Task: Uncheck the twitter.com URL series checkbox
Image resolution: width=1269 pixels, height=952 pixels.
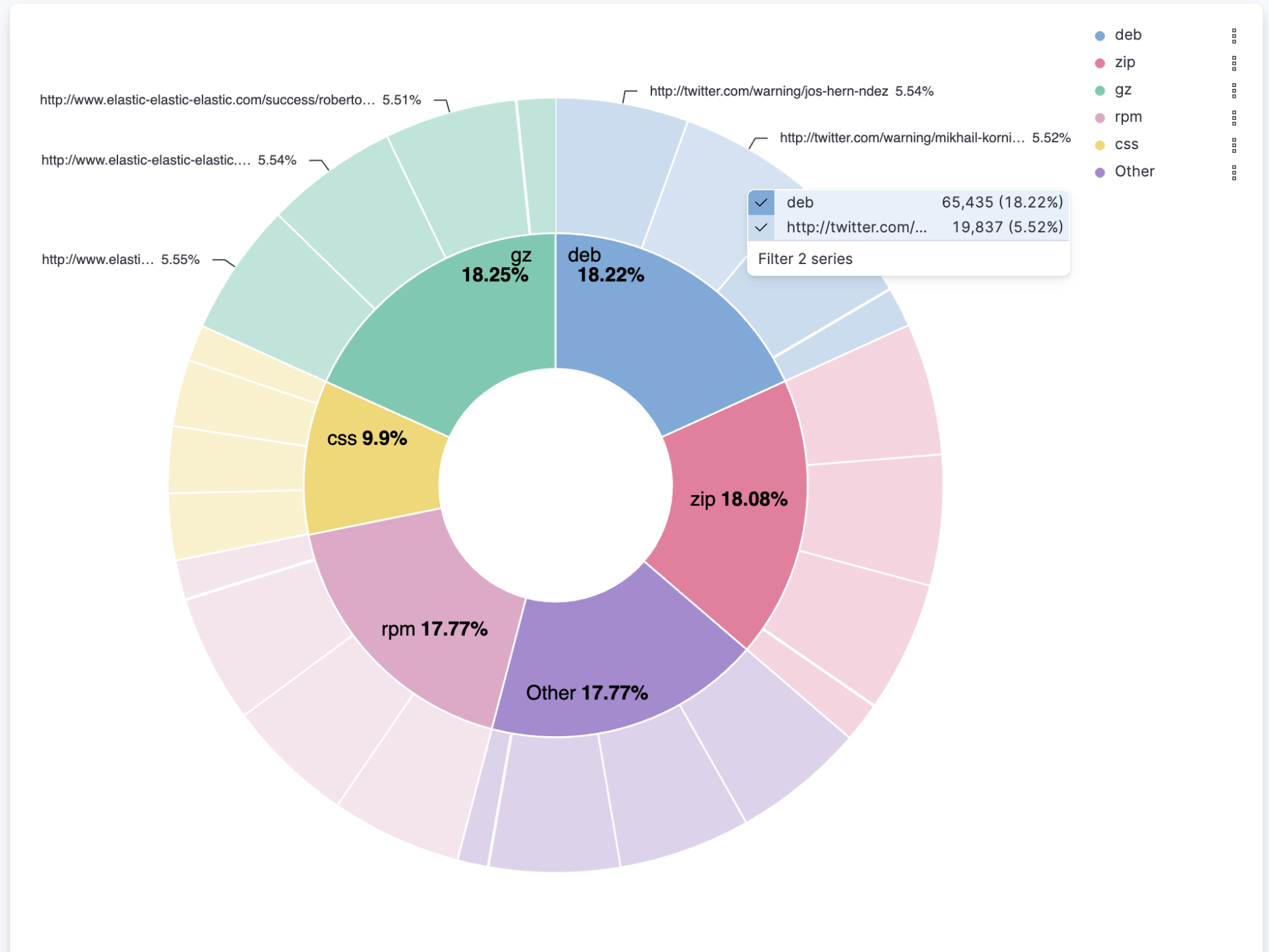Action: point(761,227)
